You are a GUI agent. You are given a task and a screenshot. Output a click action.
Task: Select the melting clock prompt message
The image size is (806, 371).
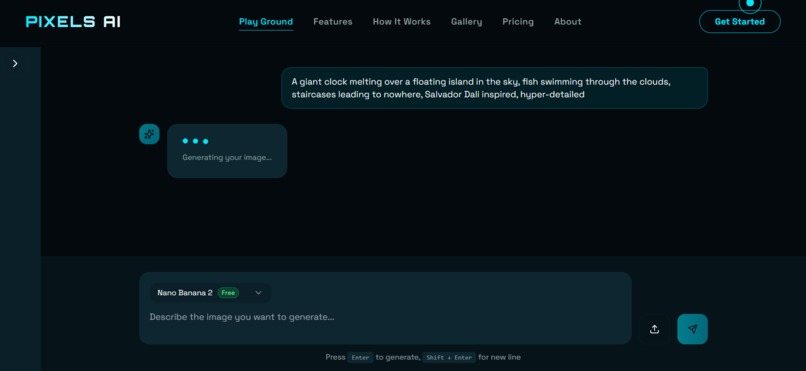[x=494, y=88]
